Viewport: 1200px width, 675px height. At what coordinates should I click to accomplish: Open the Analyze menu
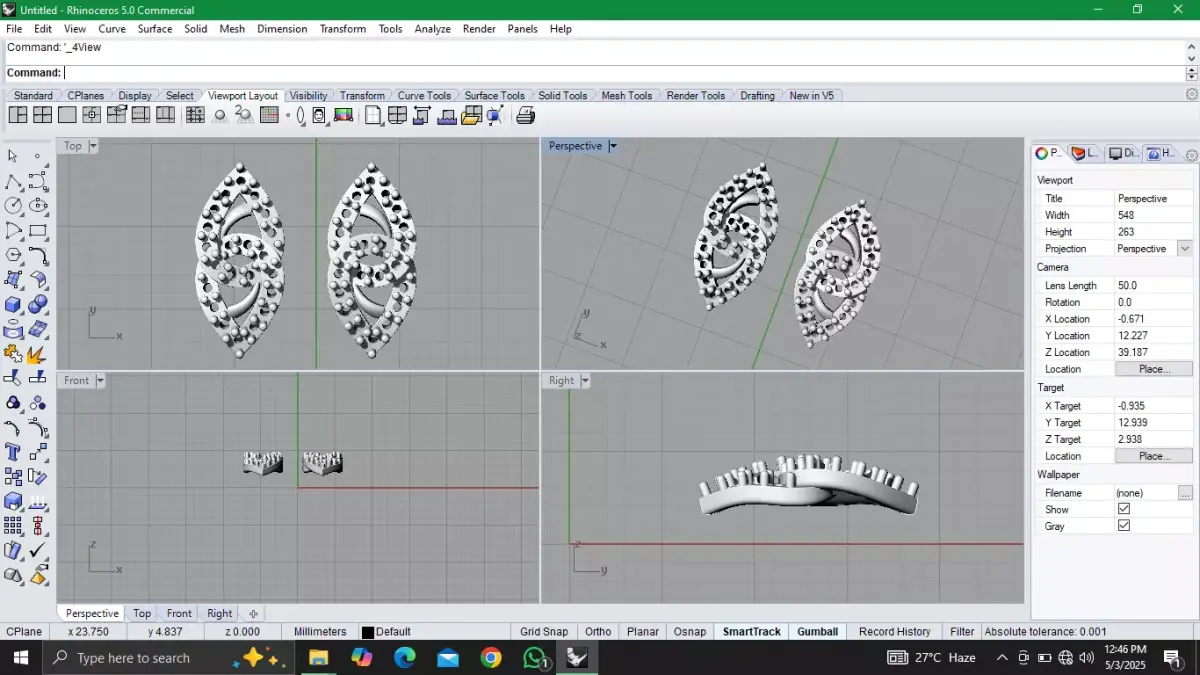[x=432, y=29]
